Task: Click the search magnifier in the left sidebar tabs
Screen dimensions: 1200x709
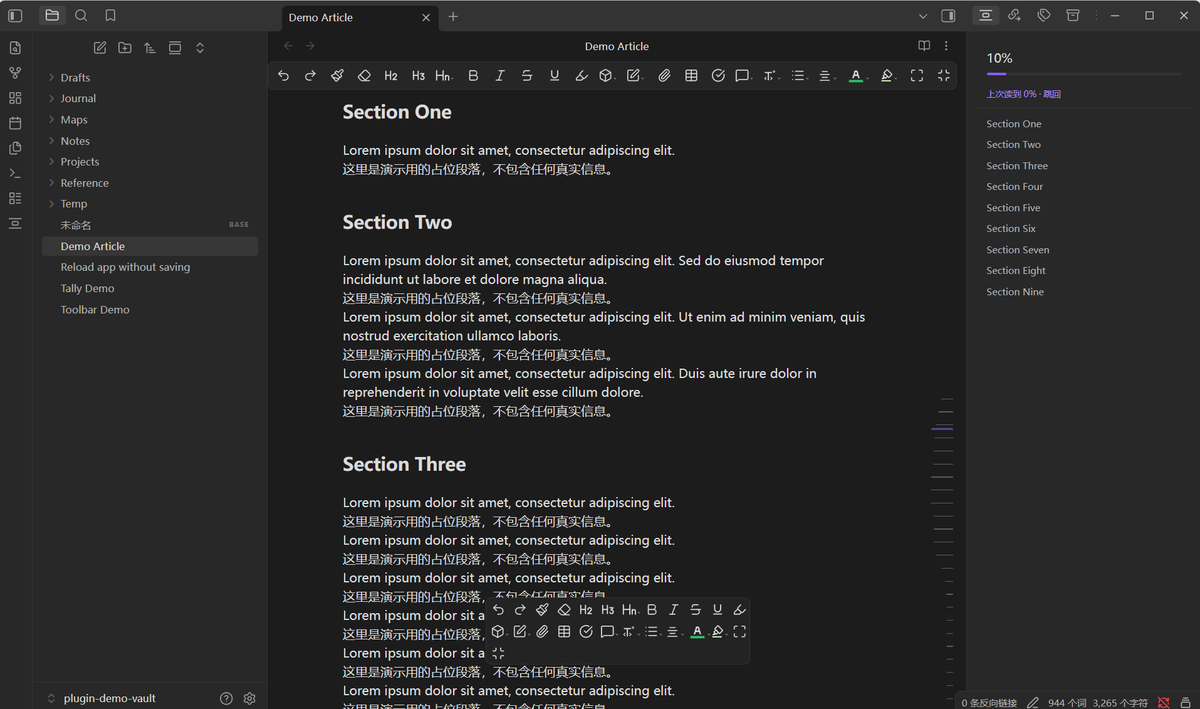Action: coord(81,15)
